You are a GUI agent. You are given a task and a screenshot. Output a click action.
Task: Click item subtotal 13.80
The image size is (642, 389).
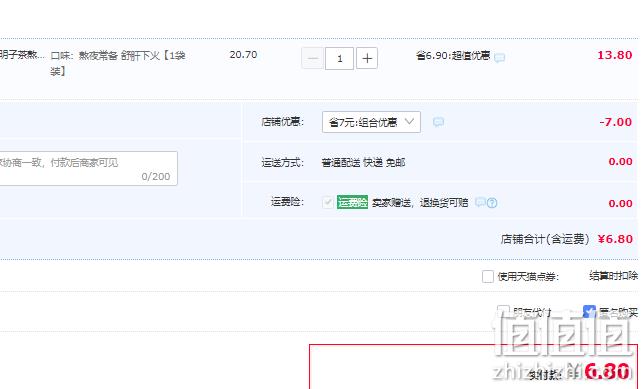pos(615,55)
